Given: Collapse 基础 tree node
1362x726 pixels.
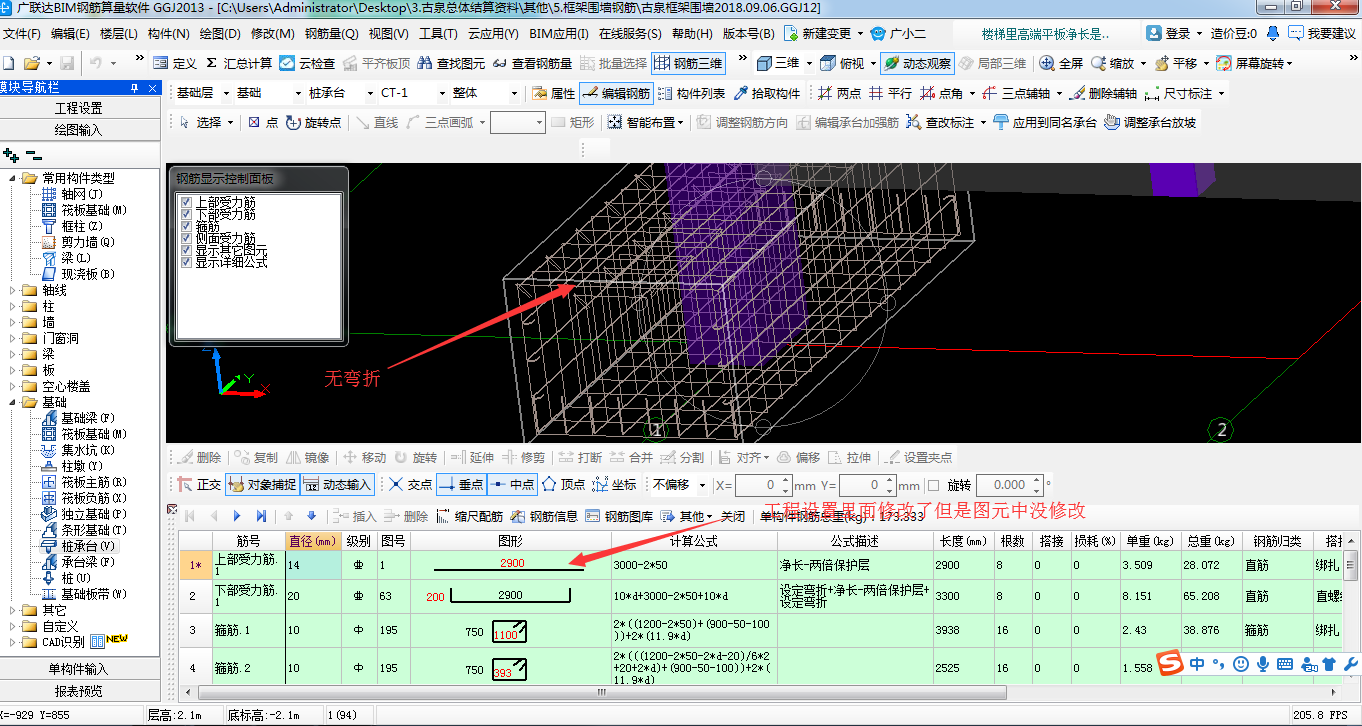Looking at the screenshot, I should coord(13,402).
